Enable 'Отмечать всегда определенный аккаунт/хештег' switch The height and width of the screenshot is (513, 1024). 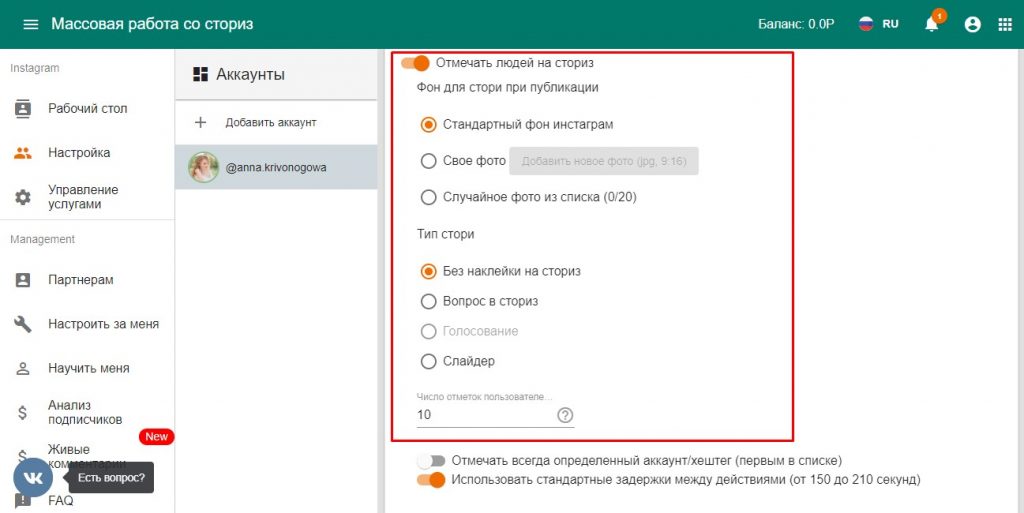coord(431,461)
